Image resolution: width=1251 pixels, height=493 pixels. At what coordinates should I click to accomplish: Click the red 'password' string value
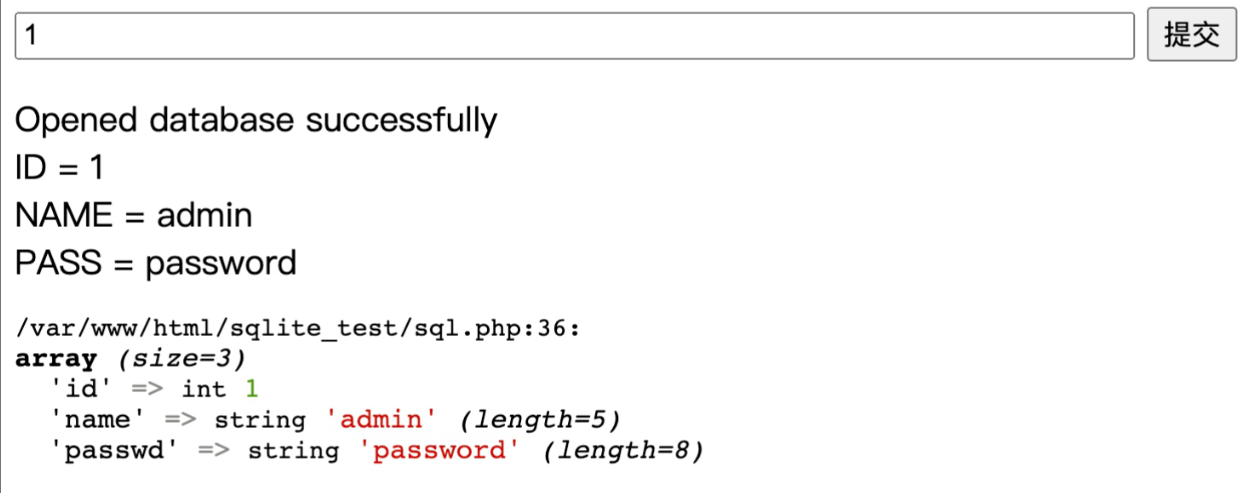pos(439,450)
